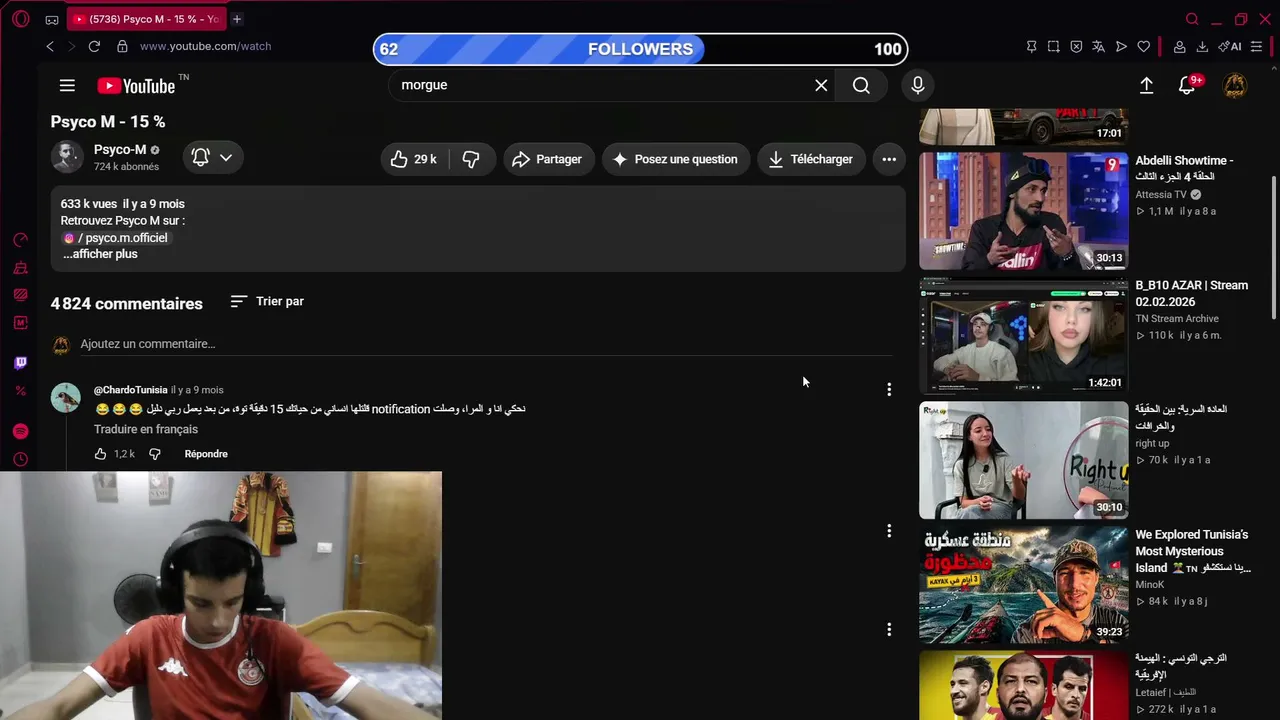The height and width of the screenshot is (720, 1280).
Task: Open more actions for the video
Action: (889, 159)
